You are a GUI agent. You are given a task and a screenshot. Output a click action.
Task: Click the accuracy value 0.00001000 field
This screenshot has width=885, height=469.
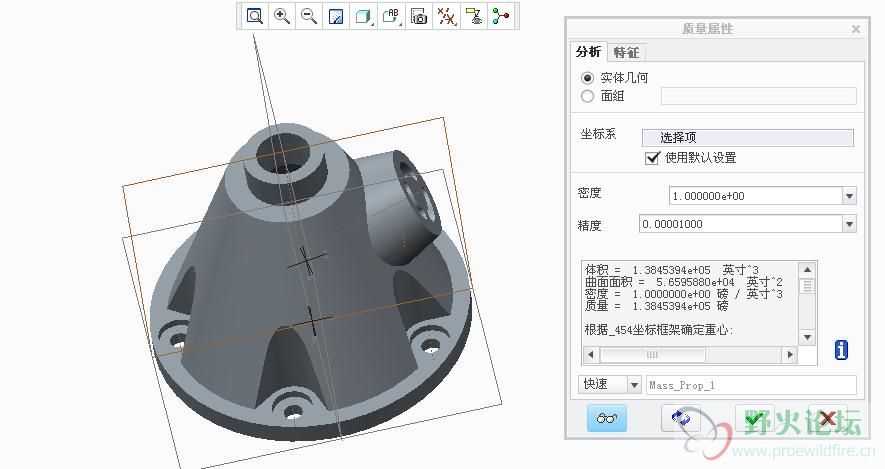(741, 224)
